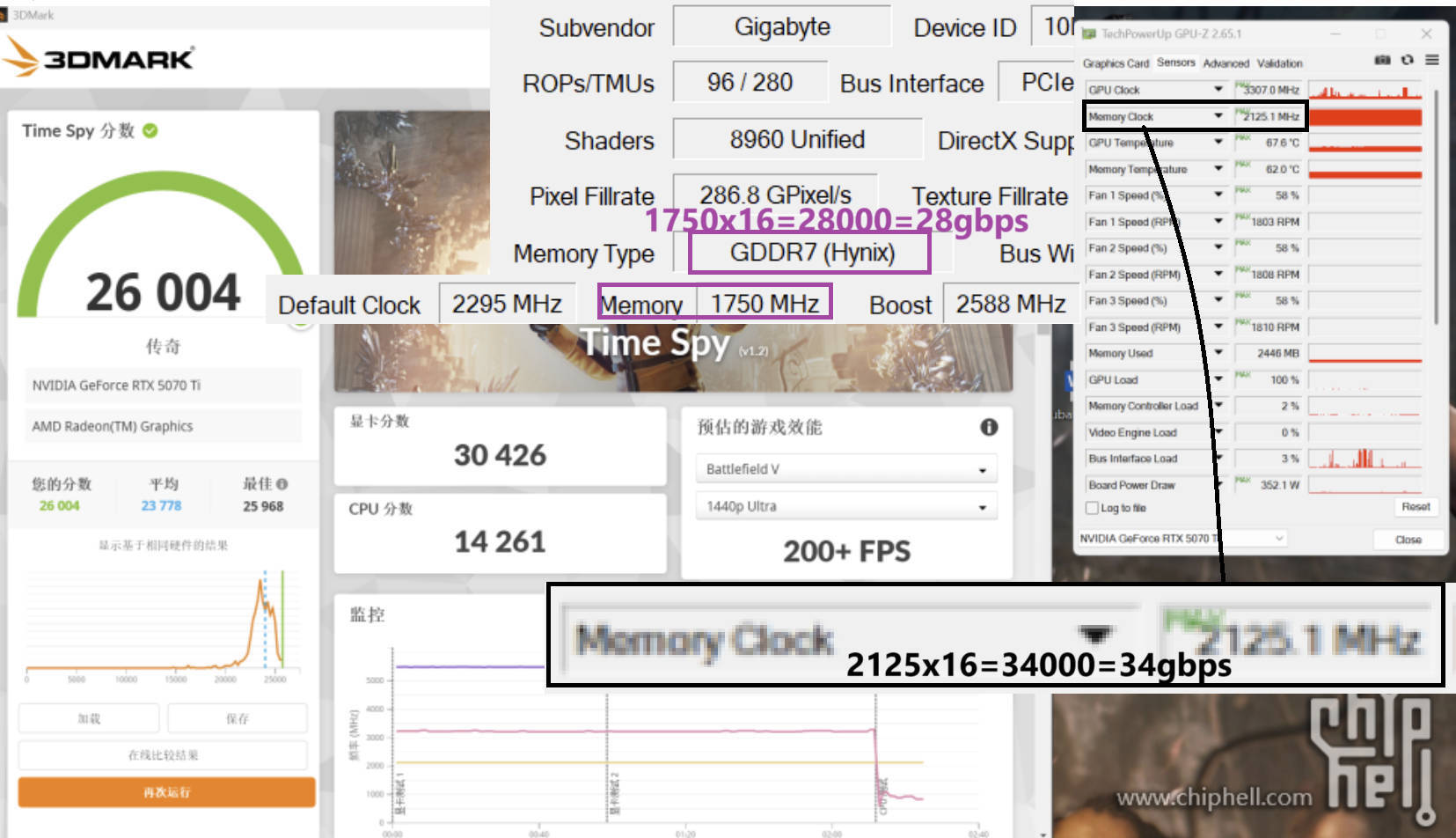Click the info icon on 预估的游戏效能 panel
The width and height of the screenshot is (1456, 838).
(988, 428)
